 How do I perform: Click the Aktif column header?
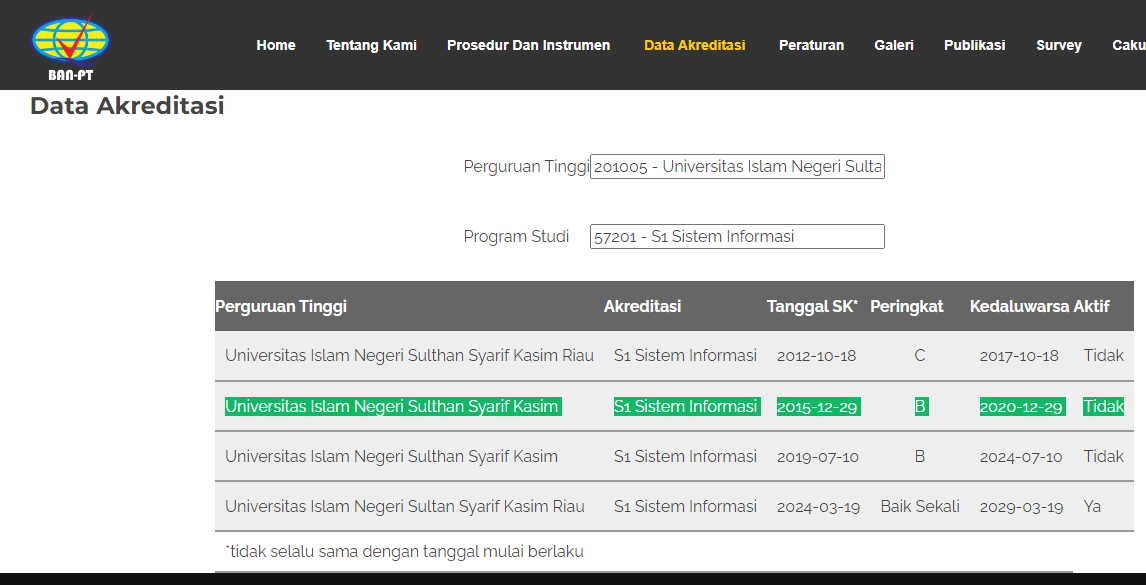click(x=1091, y=306)
